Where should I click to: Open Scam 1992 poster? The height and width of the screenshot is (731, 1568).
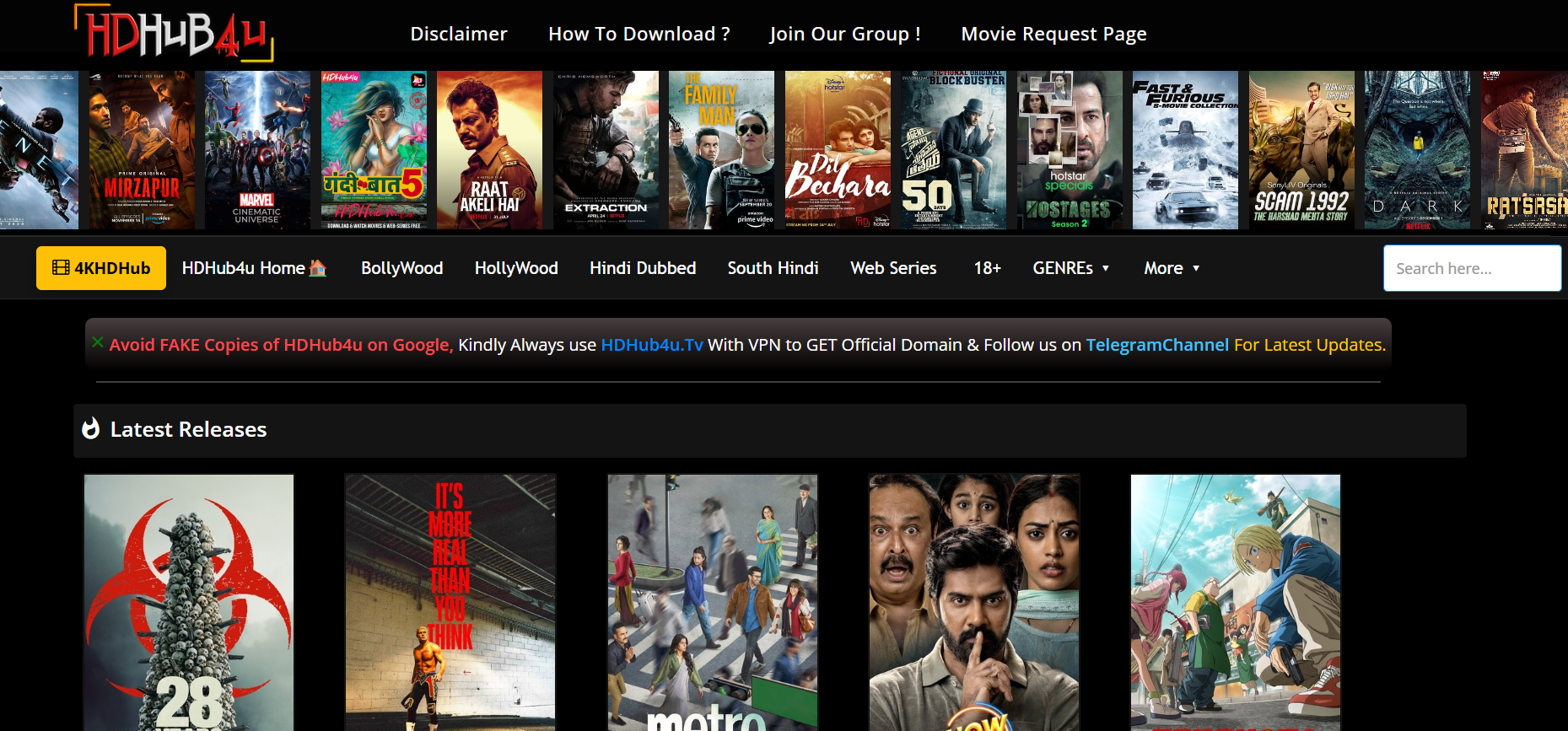[1301, 150]
